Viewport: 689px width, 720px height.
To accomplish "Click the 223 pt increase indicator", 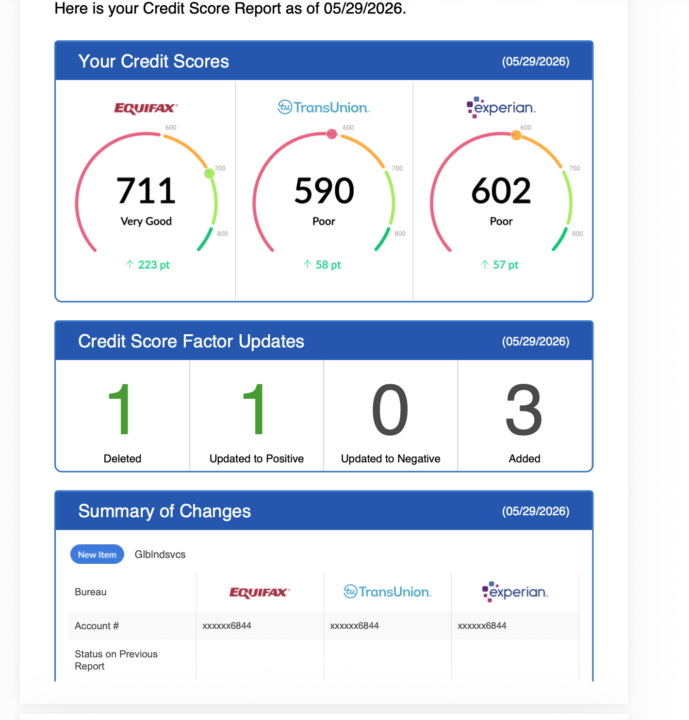I will tap(148, 265).
